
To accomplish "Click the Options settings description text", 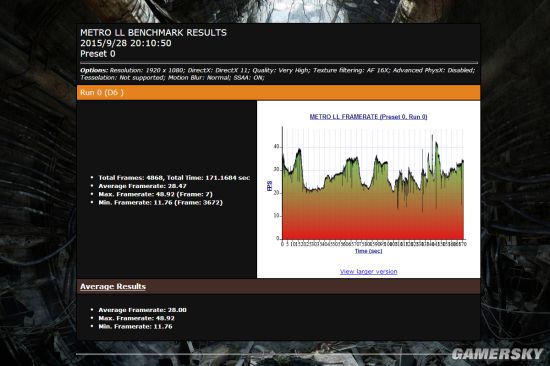I will [x=277, y=74].
